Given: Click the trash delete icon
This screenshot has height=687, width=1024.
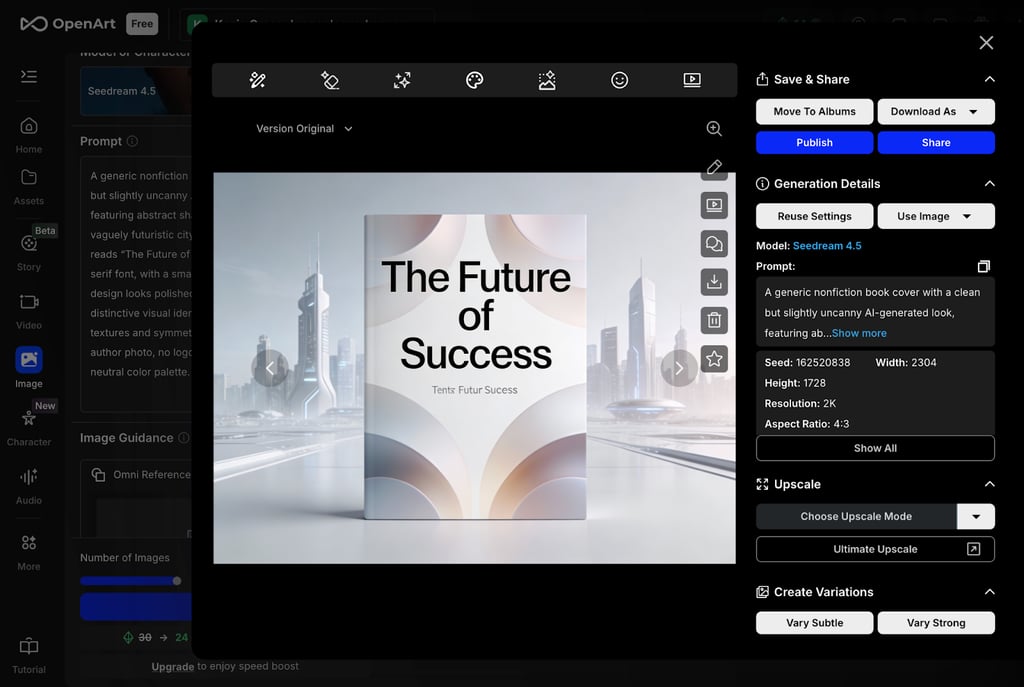Looking at the screenshot, I should [714, 320].
